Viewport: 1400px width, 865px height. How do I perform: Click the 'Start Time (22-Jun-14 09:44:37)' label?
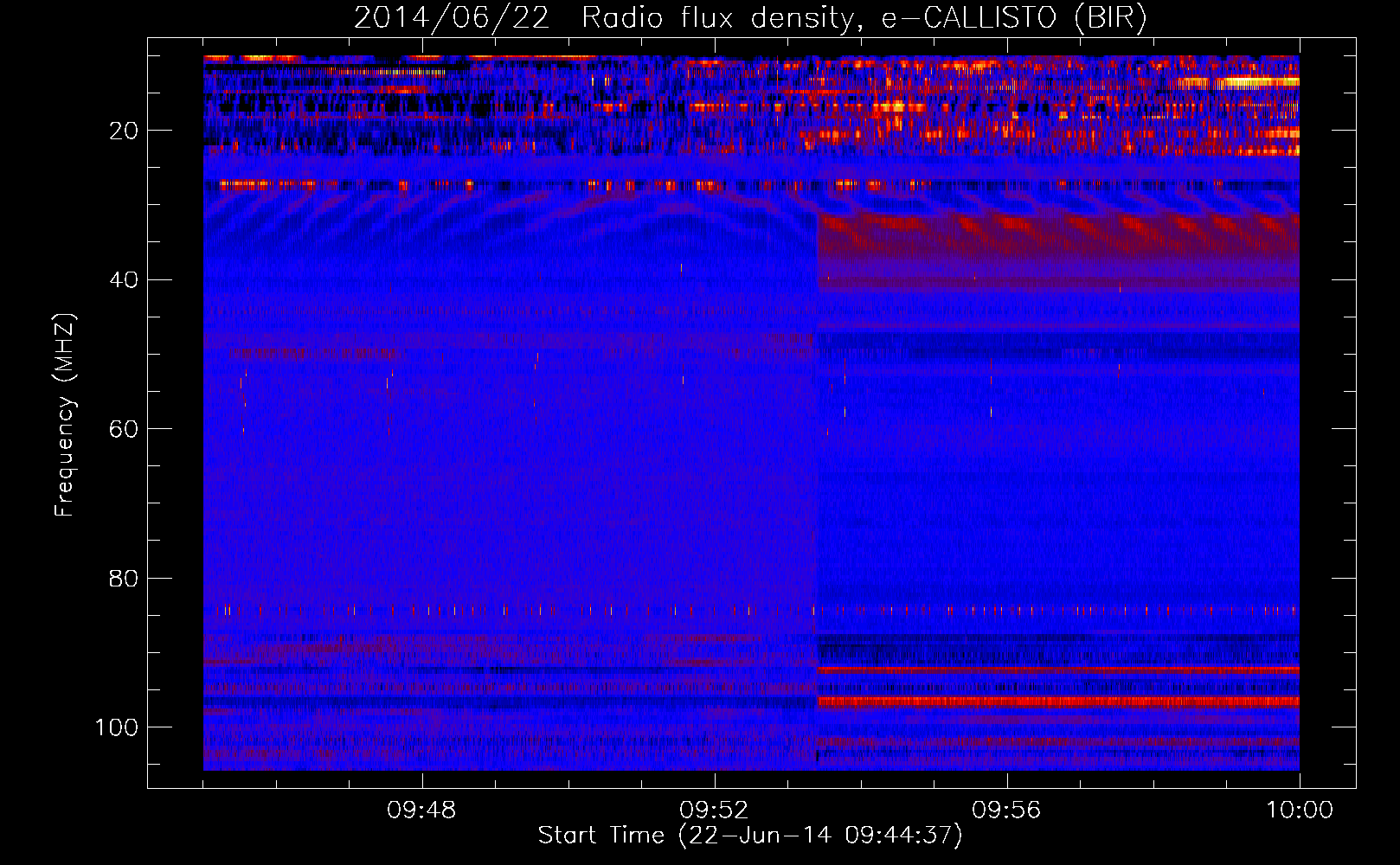750,836
